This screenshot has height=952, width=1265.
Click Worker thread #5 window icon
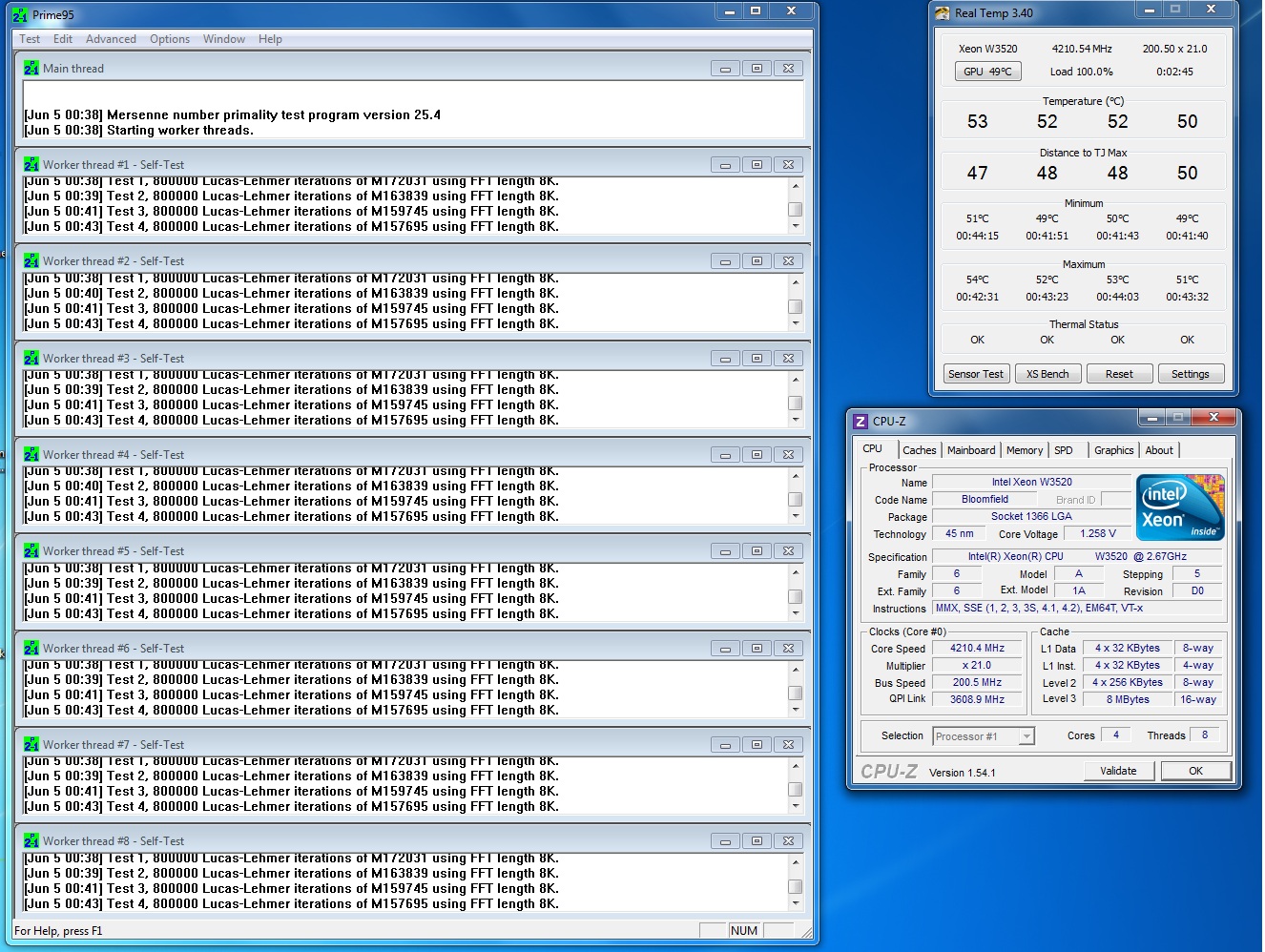[x=31, y=550]
